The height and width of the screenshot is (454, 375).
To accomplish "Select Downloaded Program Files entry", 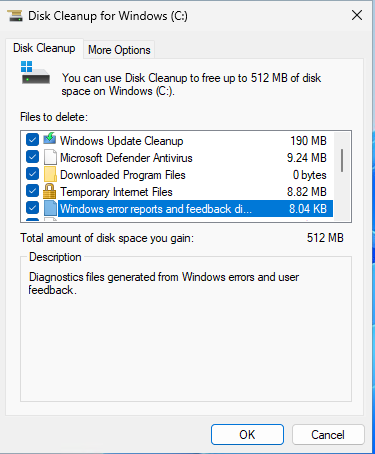I will click(179, 175).
